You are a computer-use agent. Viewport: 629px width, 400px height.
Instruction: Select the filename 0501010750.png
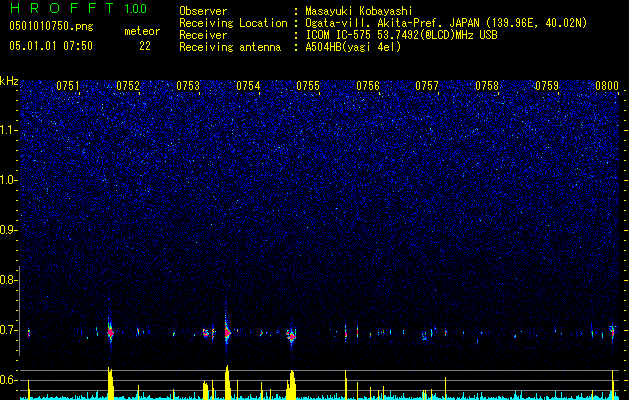point(51,26)
